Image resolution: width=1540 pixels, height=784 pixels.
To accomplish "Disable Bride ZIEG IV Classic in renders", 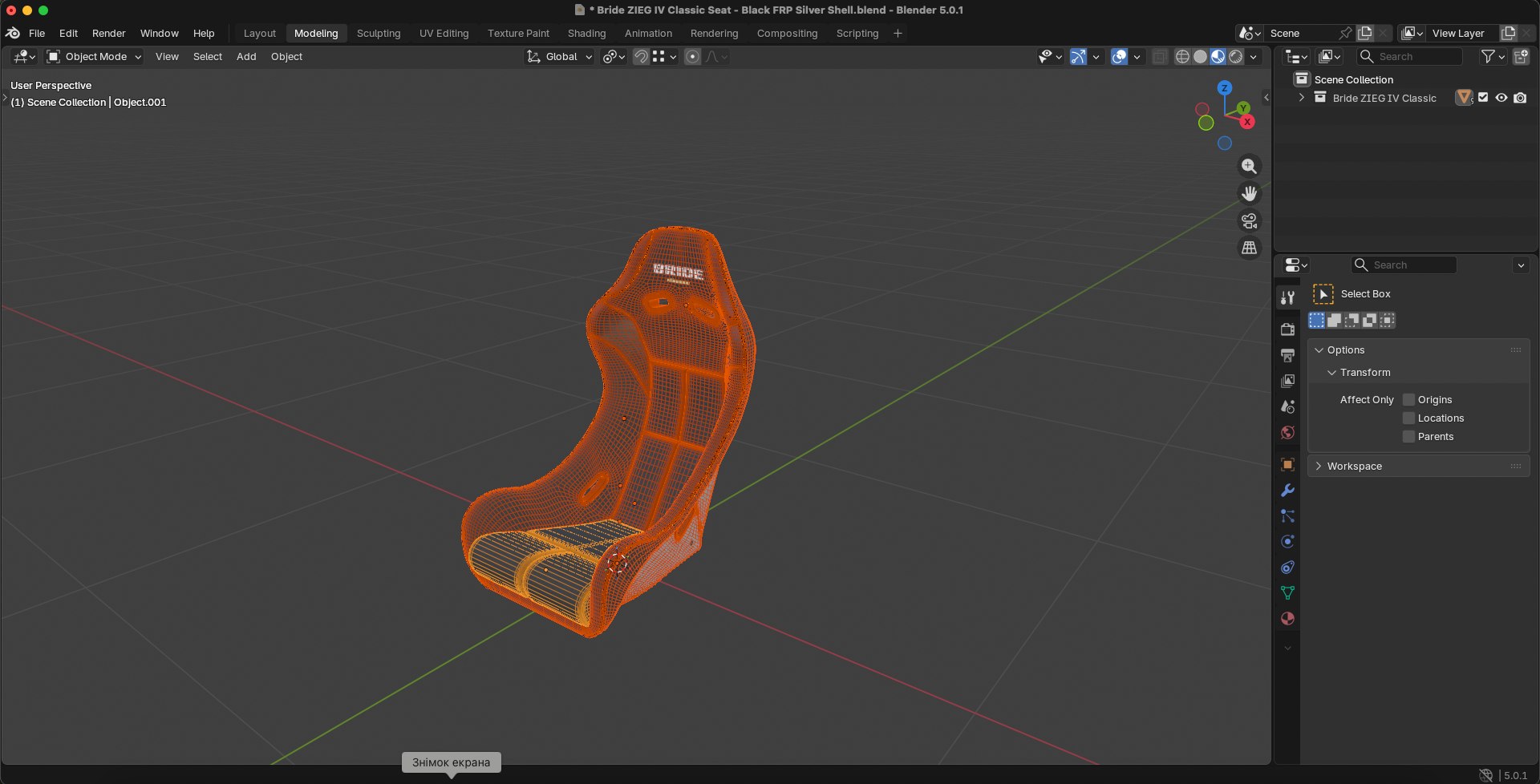I will point(1520,98).
